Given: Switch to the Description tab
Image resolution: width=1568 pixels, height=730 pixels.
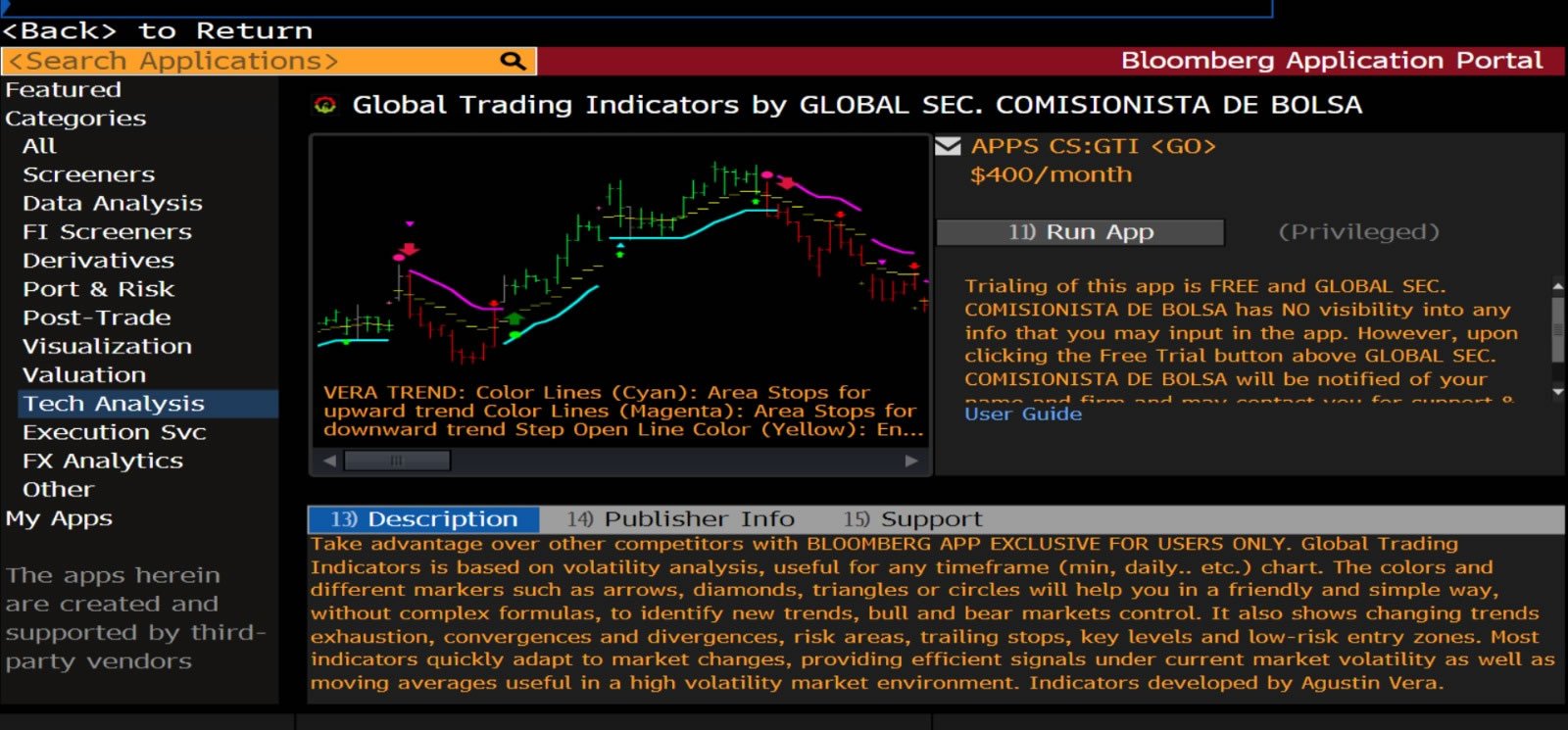Looking at the screenshot, I should click(423, 519).
